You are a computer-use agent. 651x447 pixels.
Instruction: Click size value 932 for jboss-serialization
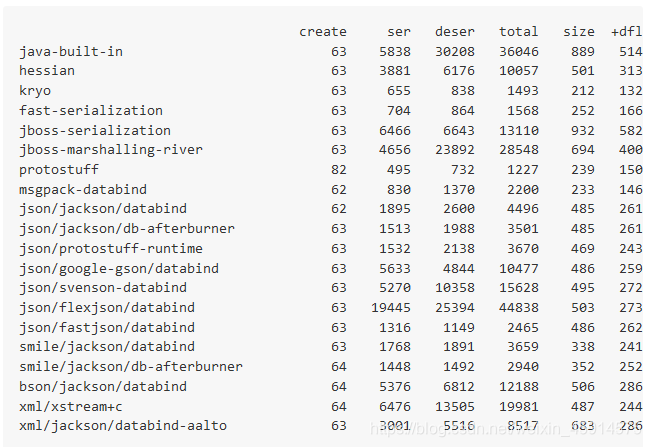point(582,131)
